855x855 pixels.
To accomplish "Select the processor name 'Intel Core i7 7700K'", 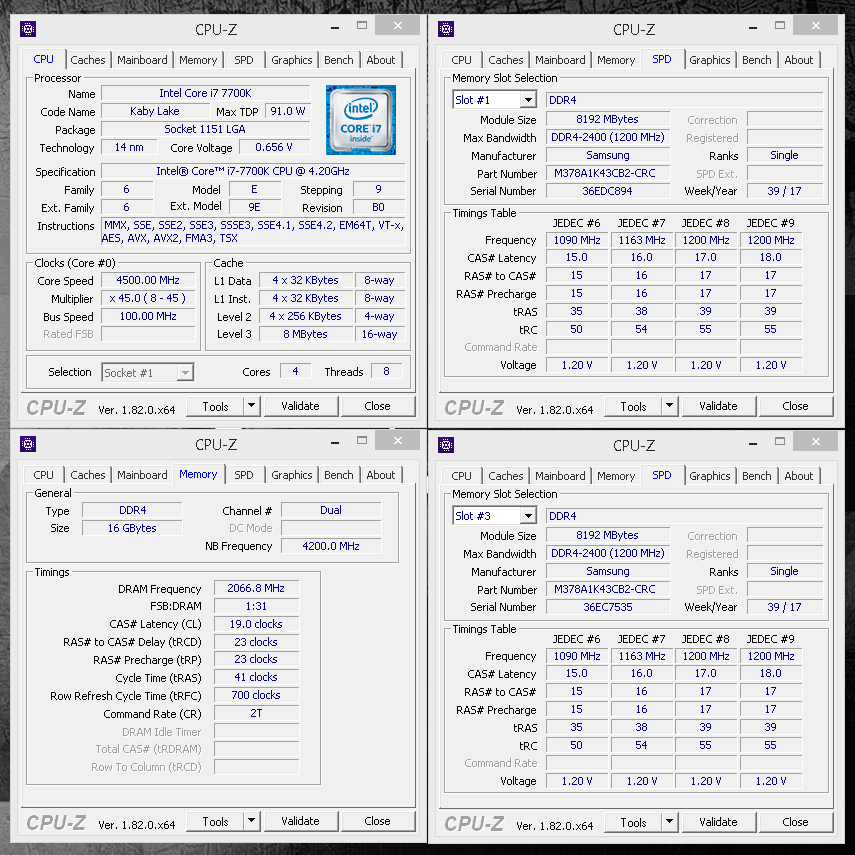I will coord(206,93).
